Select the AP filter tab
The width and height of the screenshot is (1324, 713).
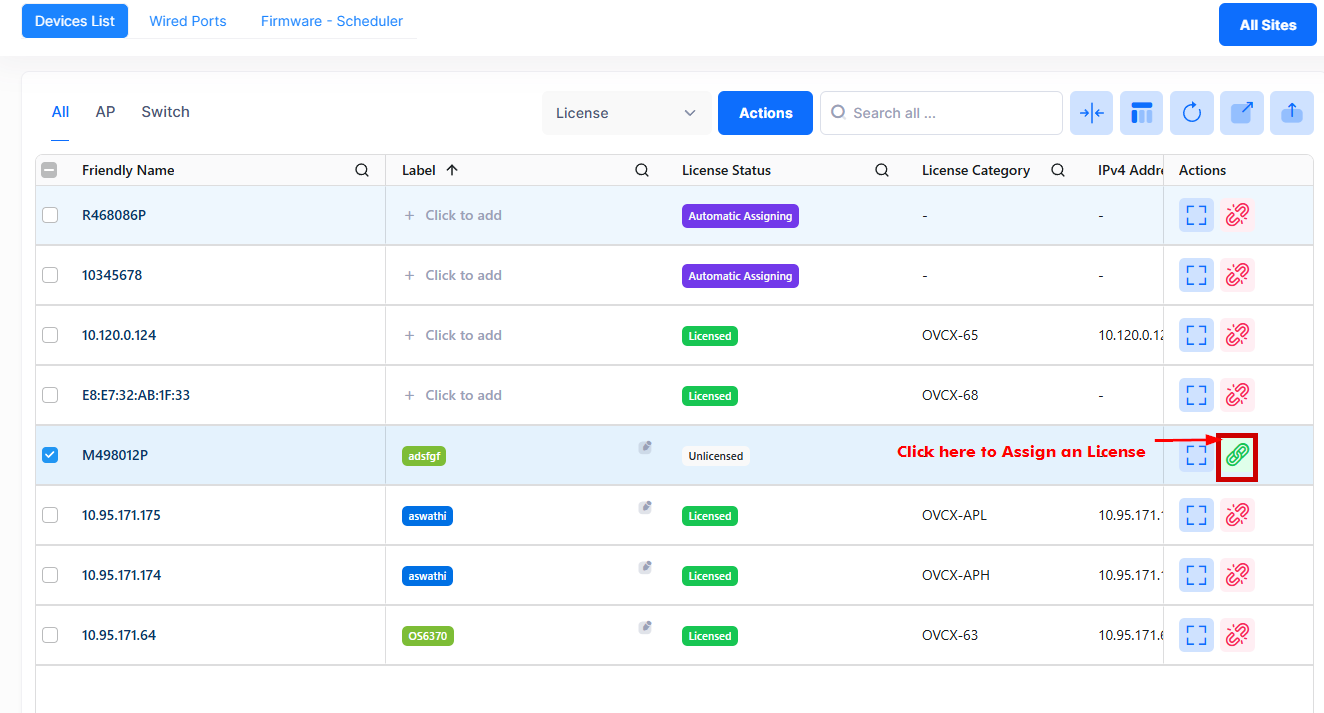pos(105,112)
